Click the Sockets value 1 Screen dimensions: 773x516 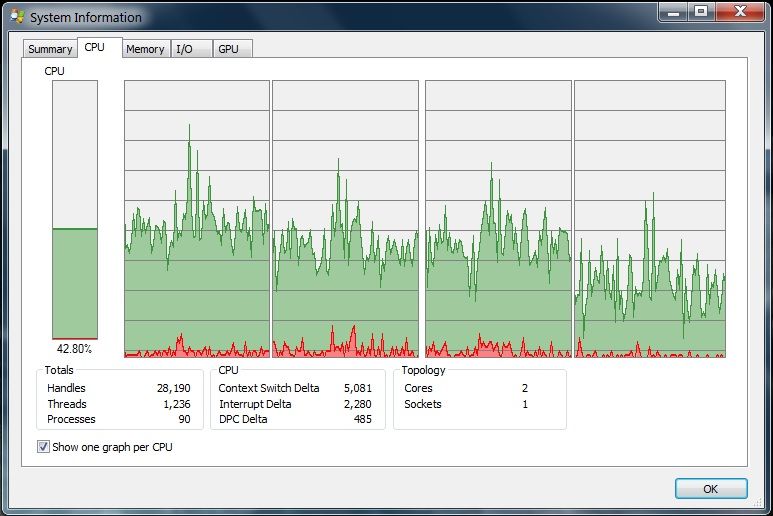(x=525, y=404)
